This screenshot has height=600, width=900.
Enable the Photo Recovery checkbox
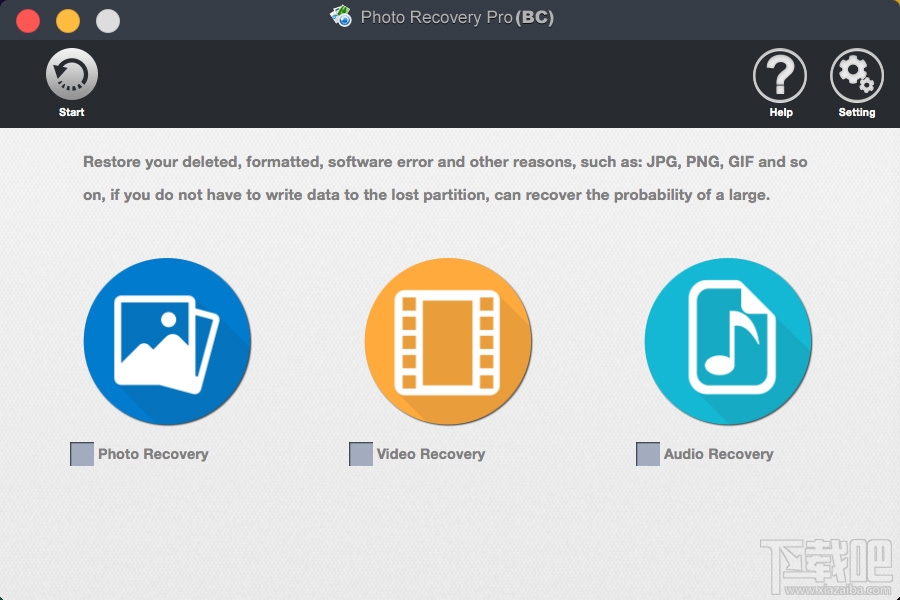click(x=82, y=454)
